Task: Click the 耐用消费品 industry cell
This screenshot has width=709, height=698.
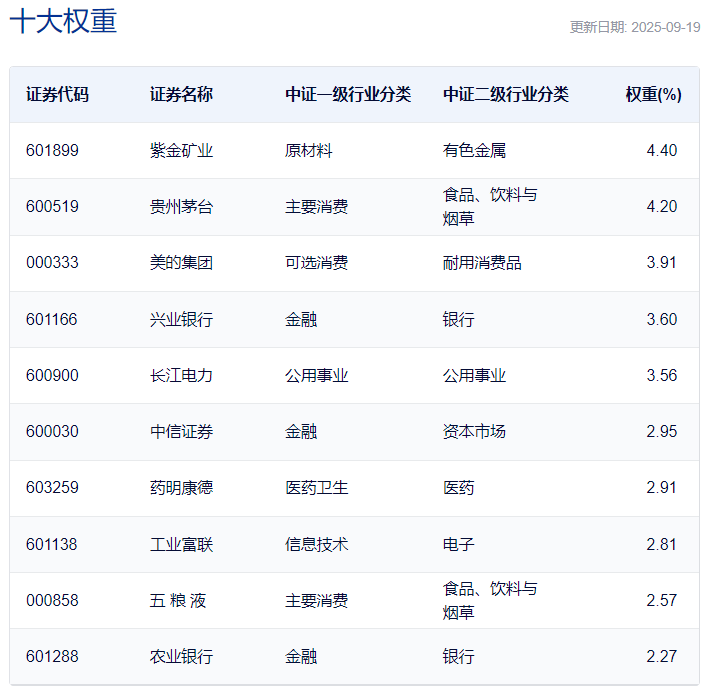Action: (482, 263)
